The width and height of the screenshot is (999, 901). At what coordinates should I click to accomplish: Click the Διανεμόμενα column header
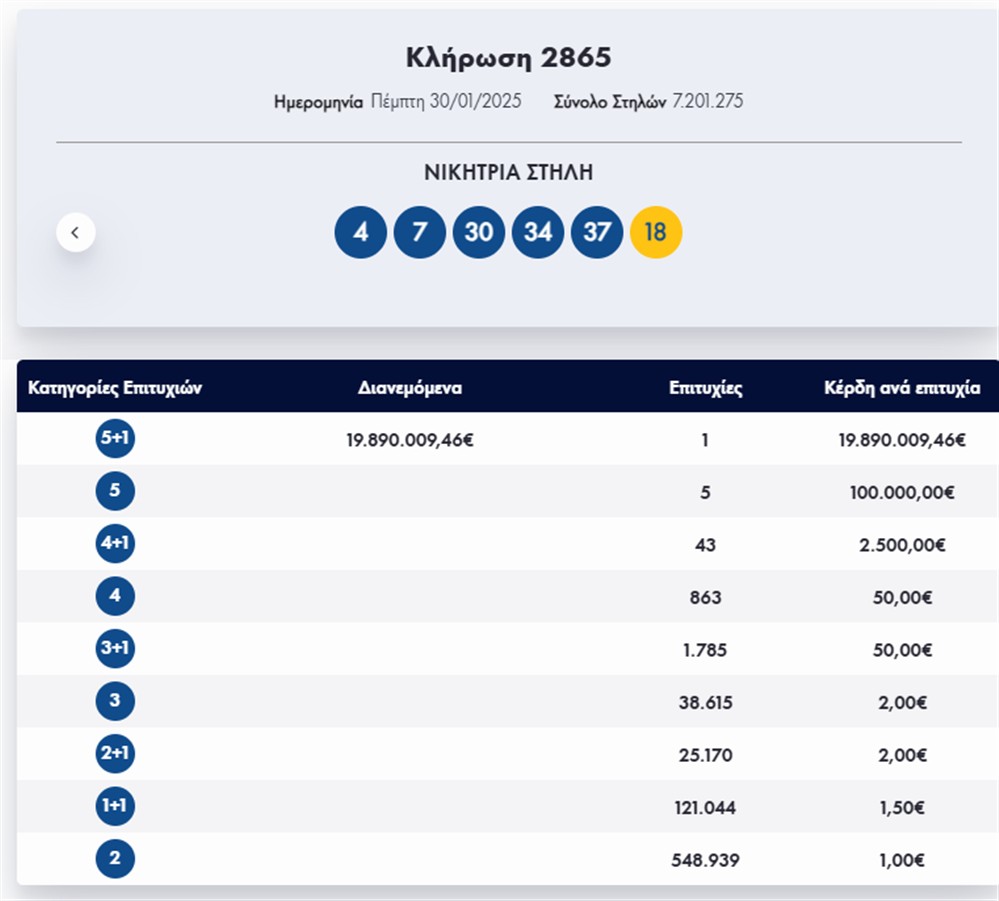click(x=410, y=388)
